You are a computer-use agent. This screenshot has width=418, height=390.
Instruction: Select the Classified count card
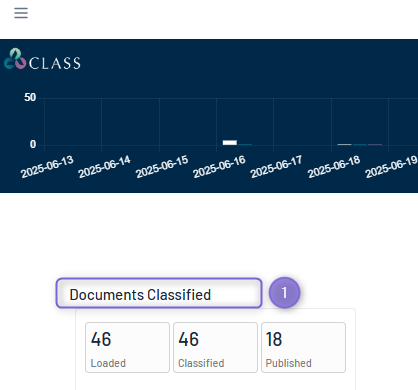click(215, 347)
